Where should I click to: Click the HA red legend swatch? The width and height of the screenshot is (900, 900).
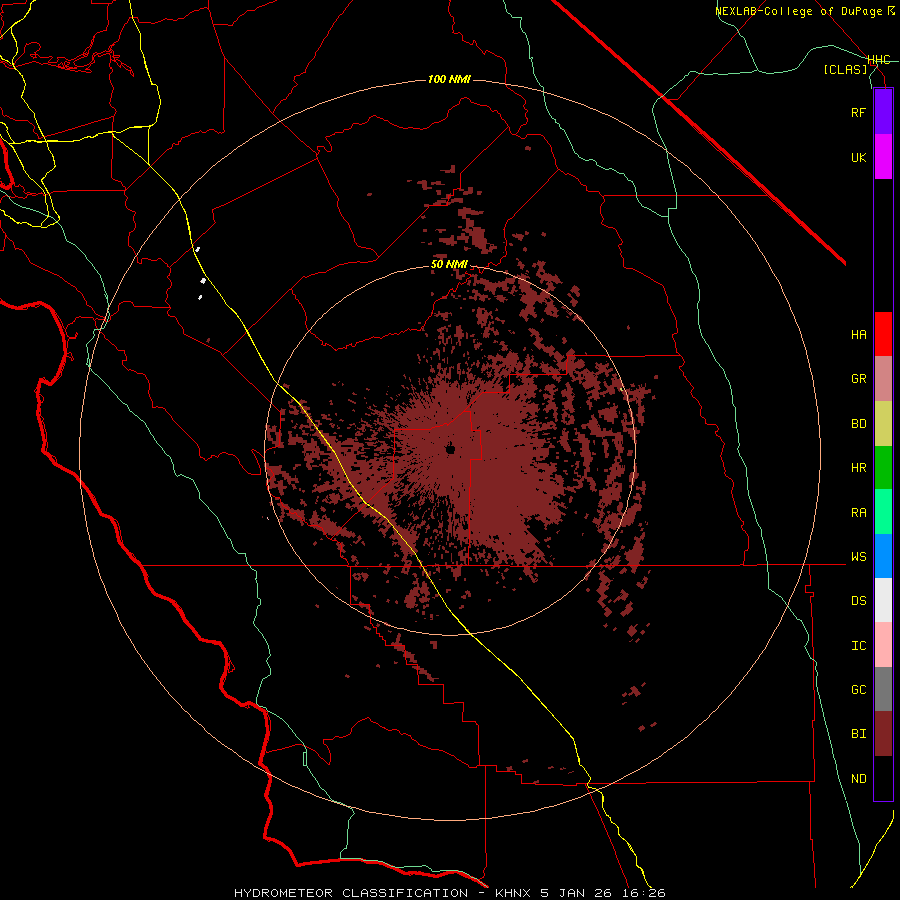pyautogui.click(x=883, y=334)
